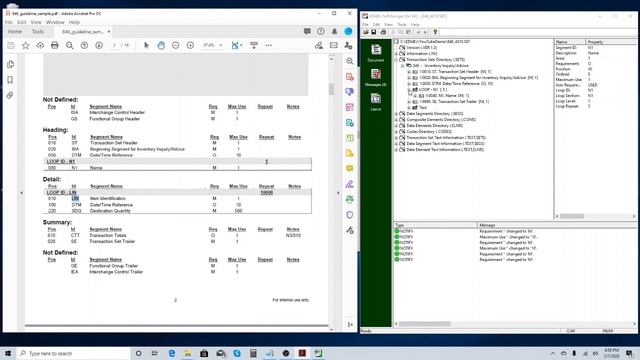Collapse the right tools pane arrow in Acrobat

point(338,193)
